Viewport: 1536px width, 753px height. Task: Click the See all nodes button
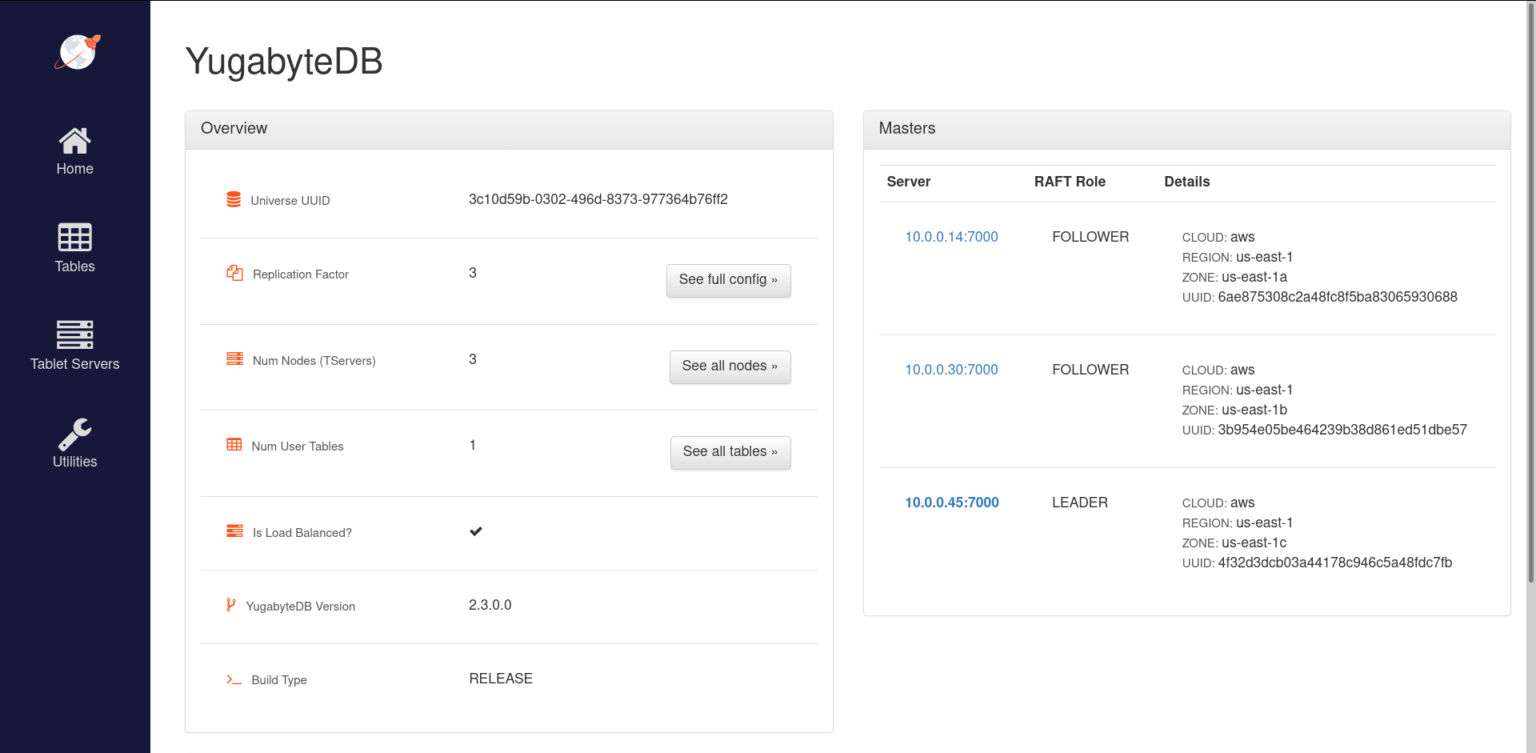coord(730,366)
